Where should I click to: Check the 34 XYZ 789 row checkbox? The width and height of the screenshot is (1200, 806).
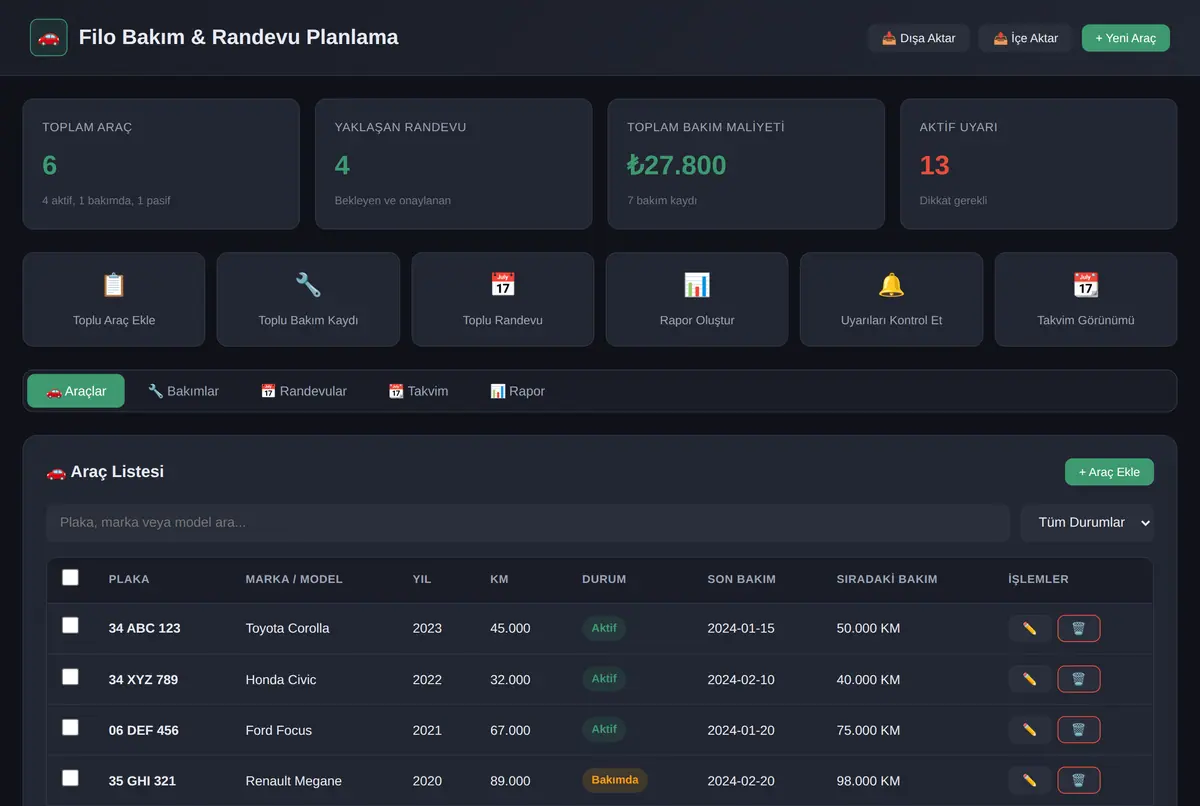coord(70,677)
